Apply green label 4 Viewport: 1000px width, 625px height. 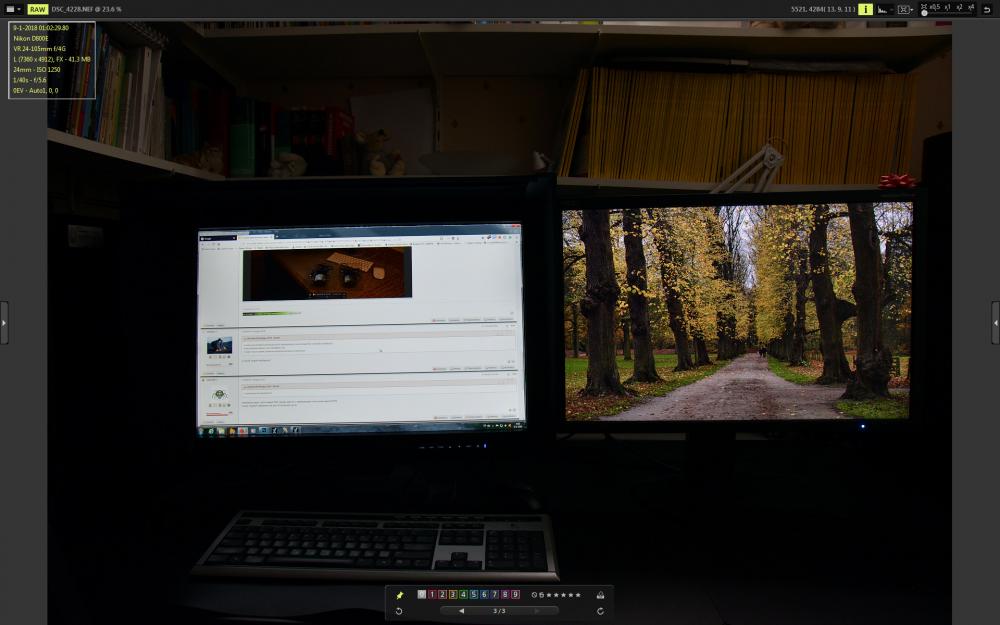463,594
